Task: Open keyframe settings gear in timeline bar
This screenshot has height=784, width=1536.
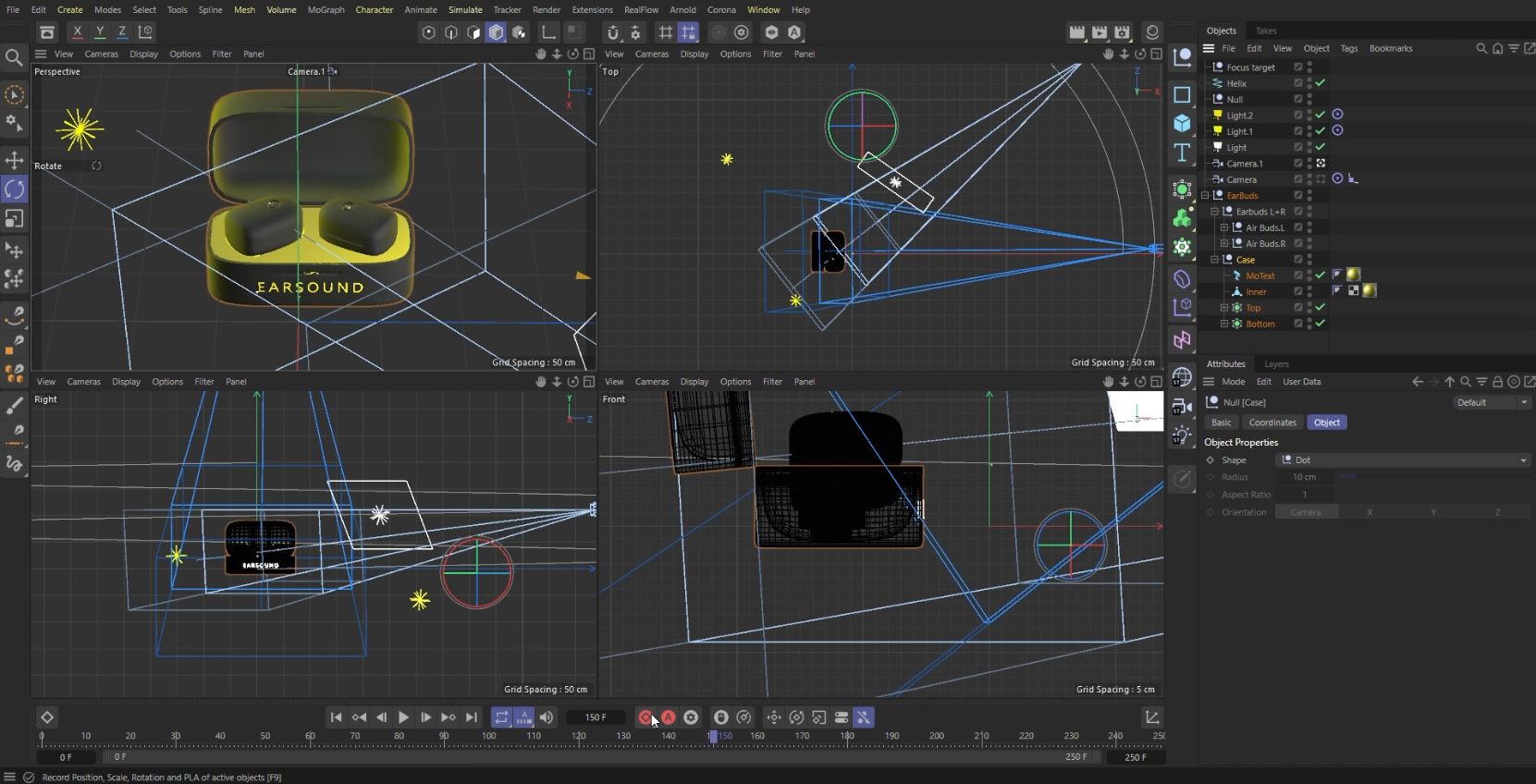Action: tap(691, 717)
